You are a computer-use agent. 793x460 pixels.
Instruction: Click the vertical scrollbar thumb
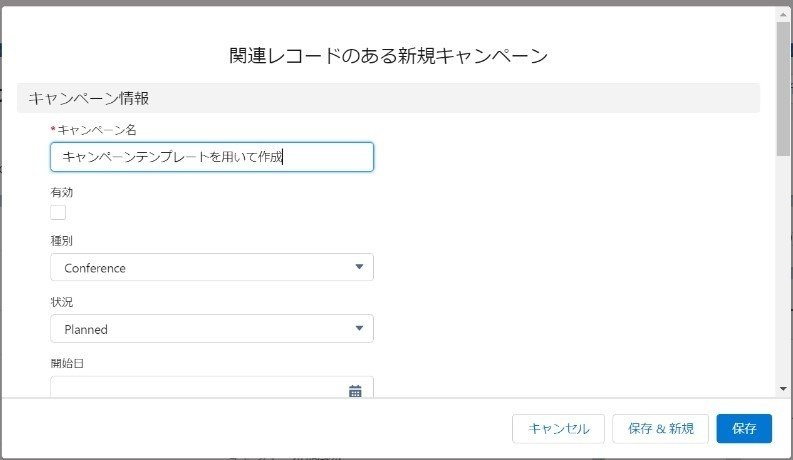pyautogui.click(x=783, y=88)
